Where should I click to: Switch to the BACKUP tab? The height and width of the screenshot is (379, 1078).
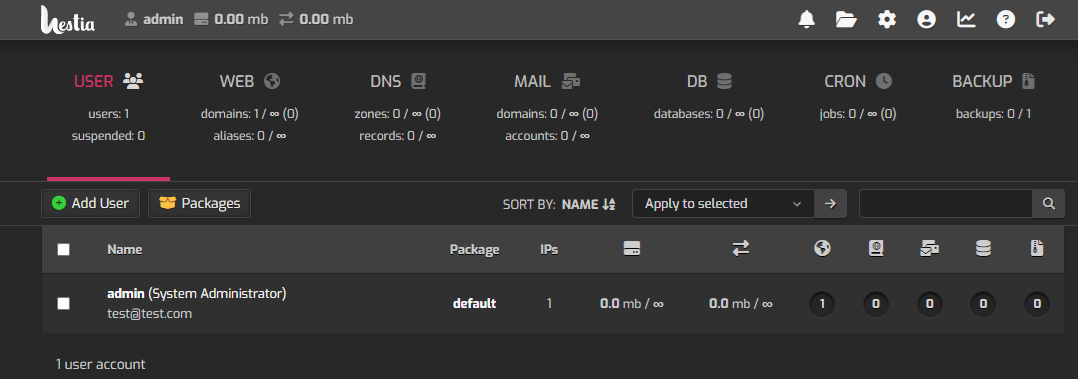coord(993,96)
